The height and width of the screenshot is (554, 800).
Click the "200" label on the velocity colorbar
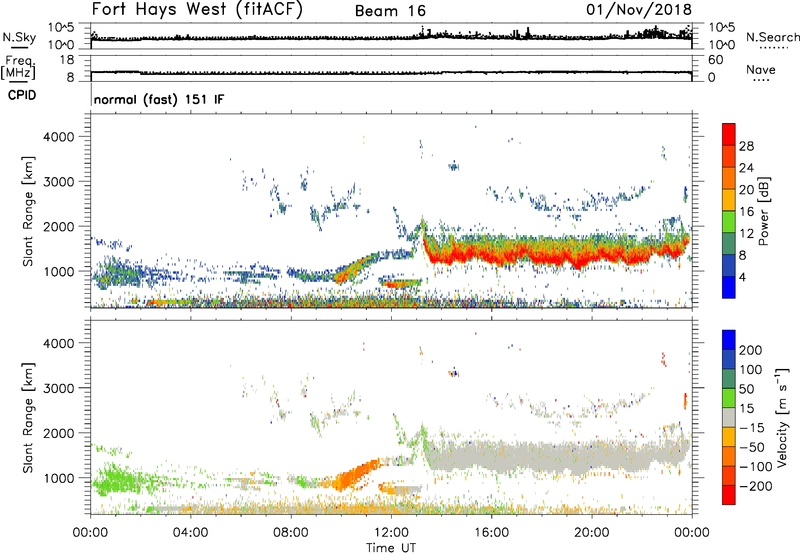point(751,350)
